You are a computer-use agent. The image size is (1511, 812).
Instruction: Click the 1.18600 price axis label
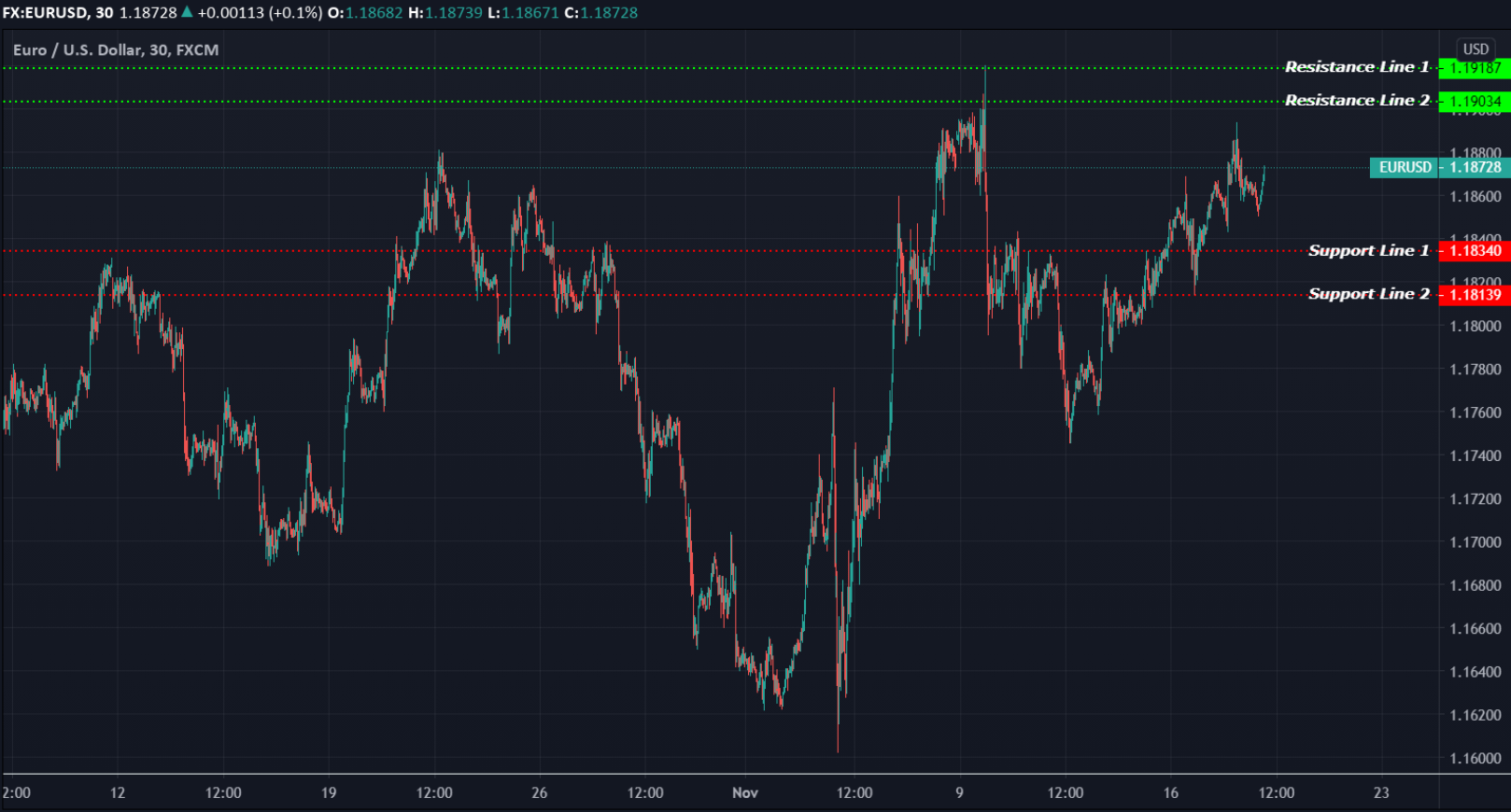[x=1476, y=197]
